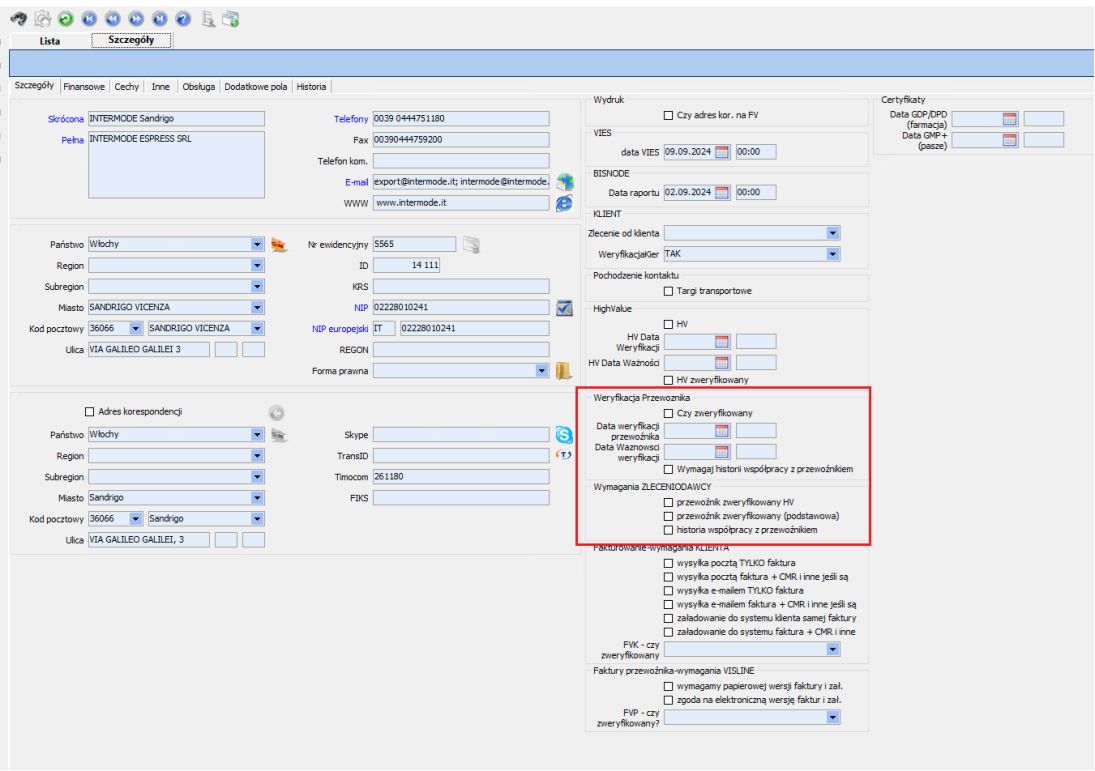Expand 'FVP - czy zweryfikowany?' dropdown
The height and width of the screenshot is (771, 1095).
click(832, 717)
